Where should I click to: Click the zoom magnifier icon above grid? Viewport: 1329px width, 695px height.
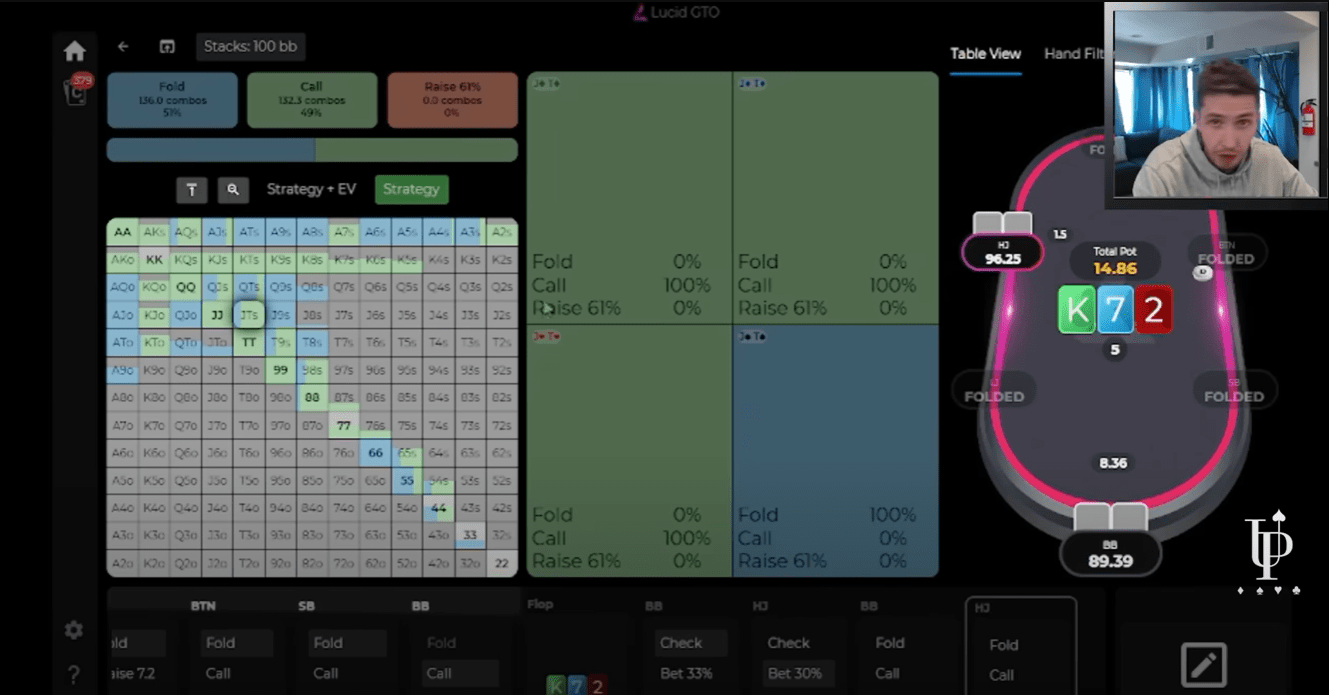click(233, 190)
